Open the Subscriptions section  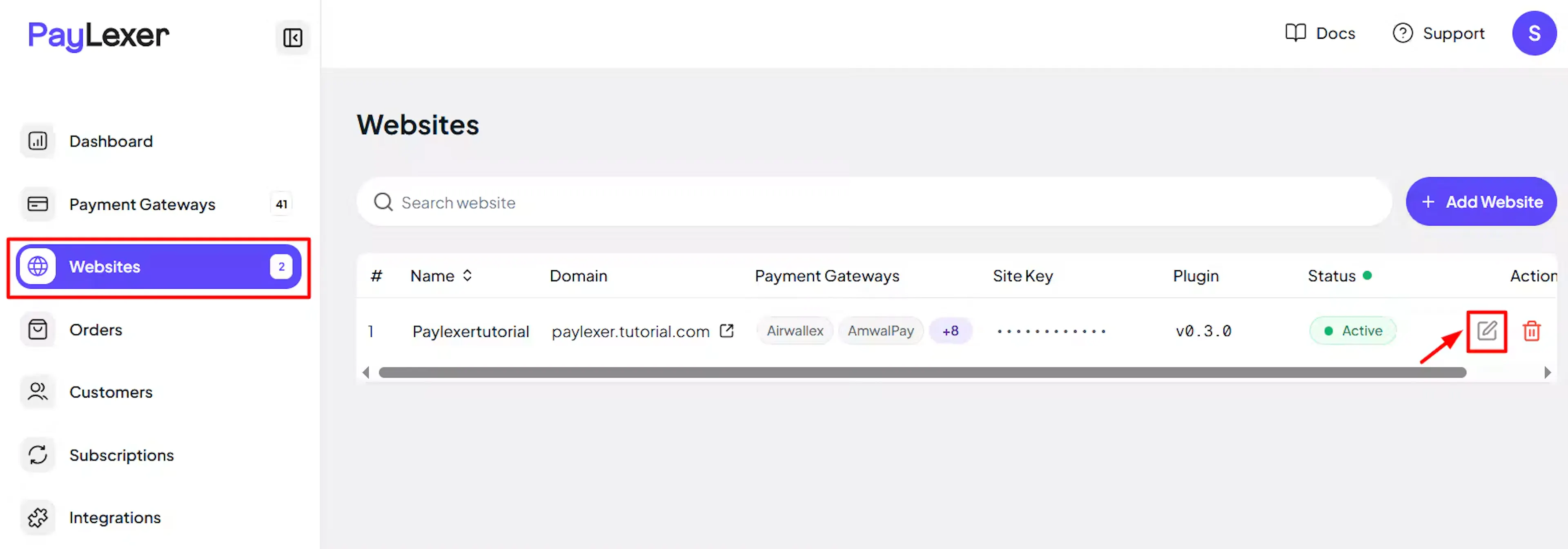click(x=158, y=455)
